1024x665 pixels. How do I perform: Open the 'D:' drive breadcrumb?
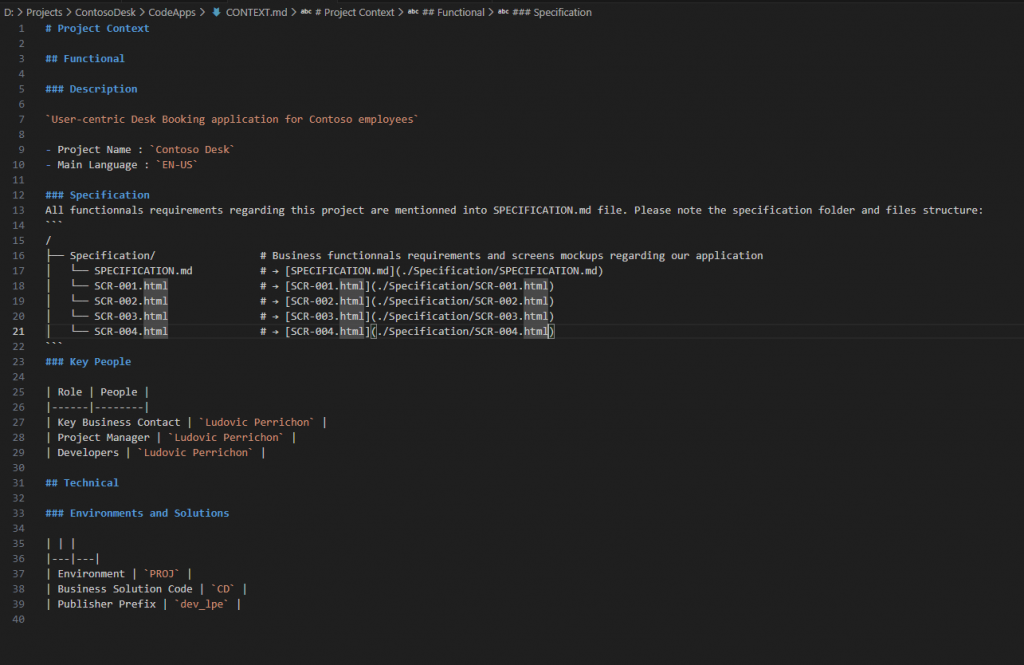click(x=9, y=12)
